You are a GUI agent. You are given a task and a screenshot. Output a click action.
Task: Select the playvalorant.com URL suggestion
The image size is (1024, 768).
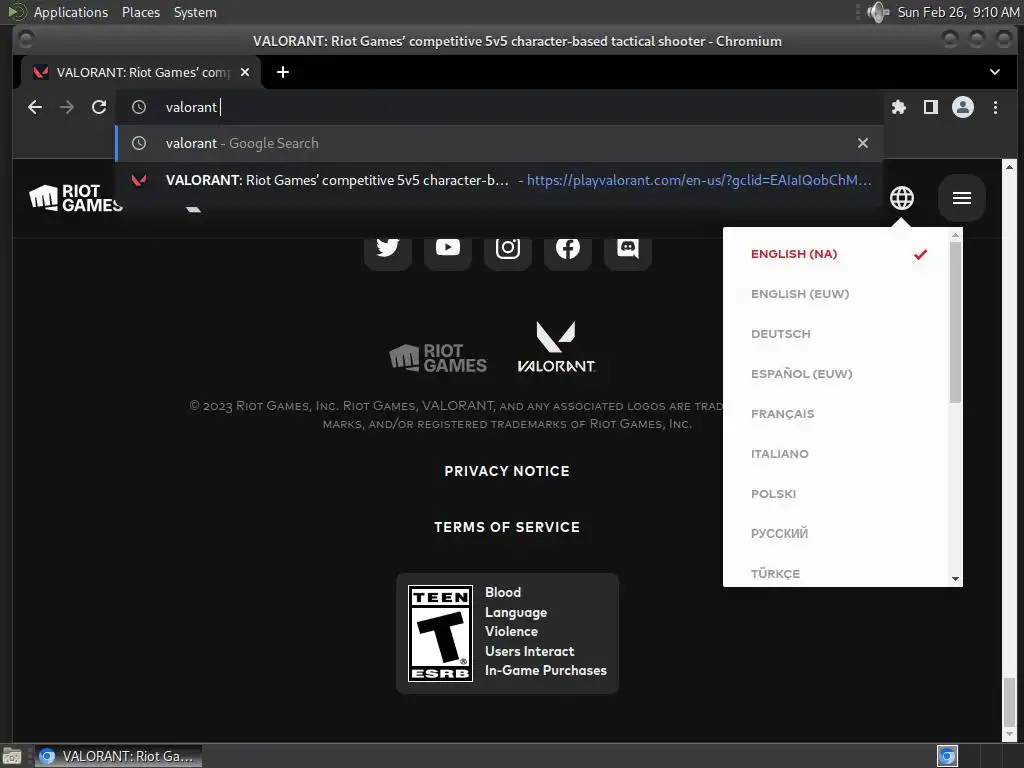[x=499, y=180]
